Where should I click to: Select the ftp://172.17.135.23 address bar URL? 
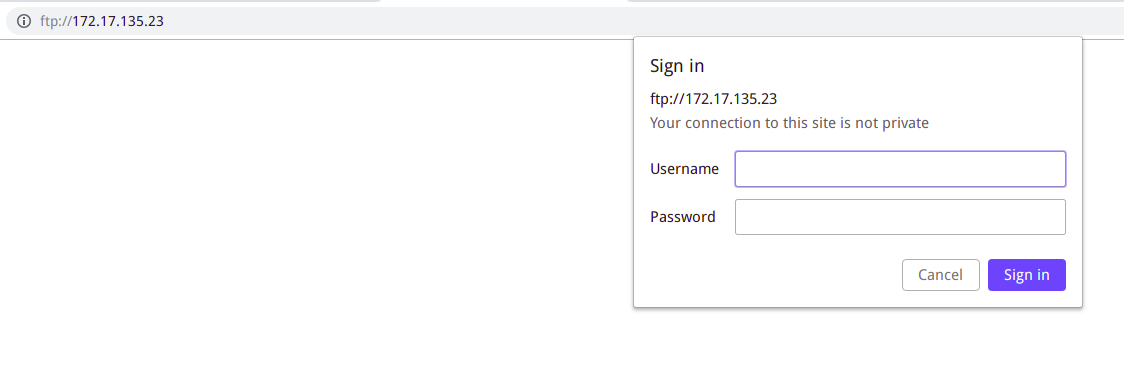click(x=102, y=21)
